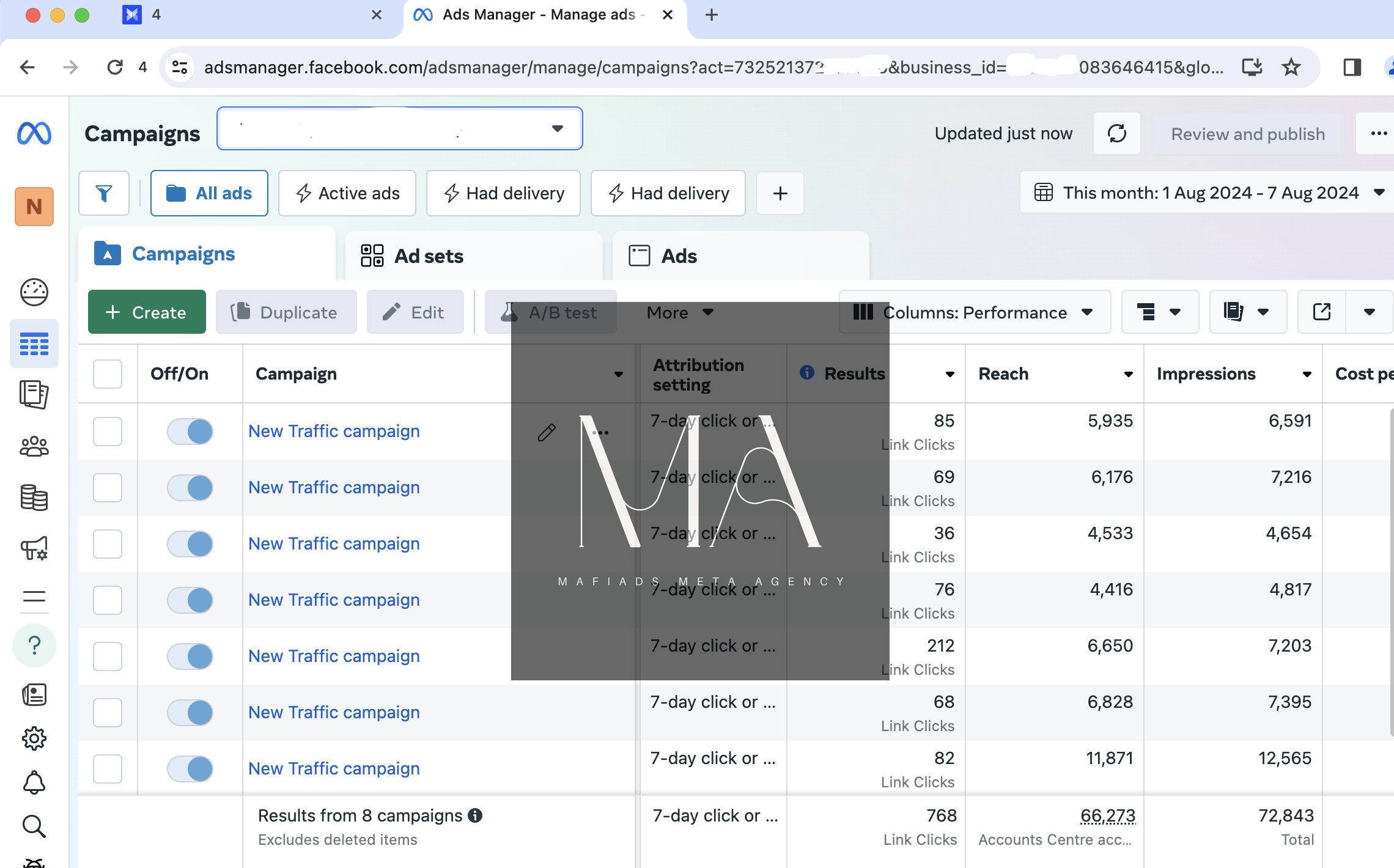
Task: Switch to the browser tab titled 4
Action: click(251, 15)
